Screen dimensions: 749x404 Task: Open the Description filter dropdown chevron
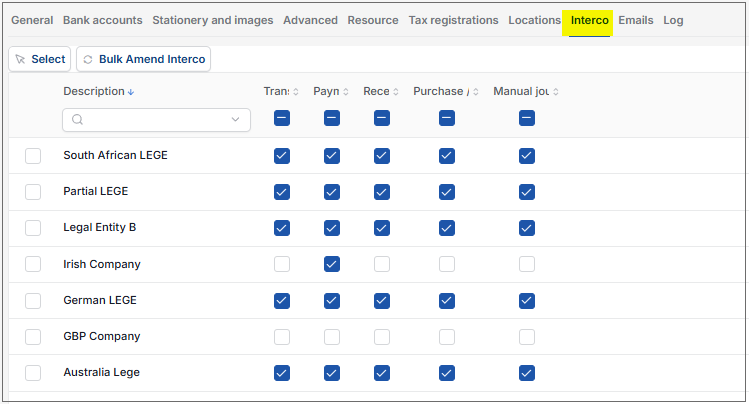click(235, 119)
